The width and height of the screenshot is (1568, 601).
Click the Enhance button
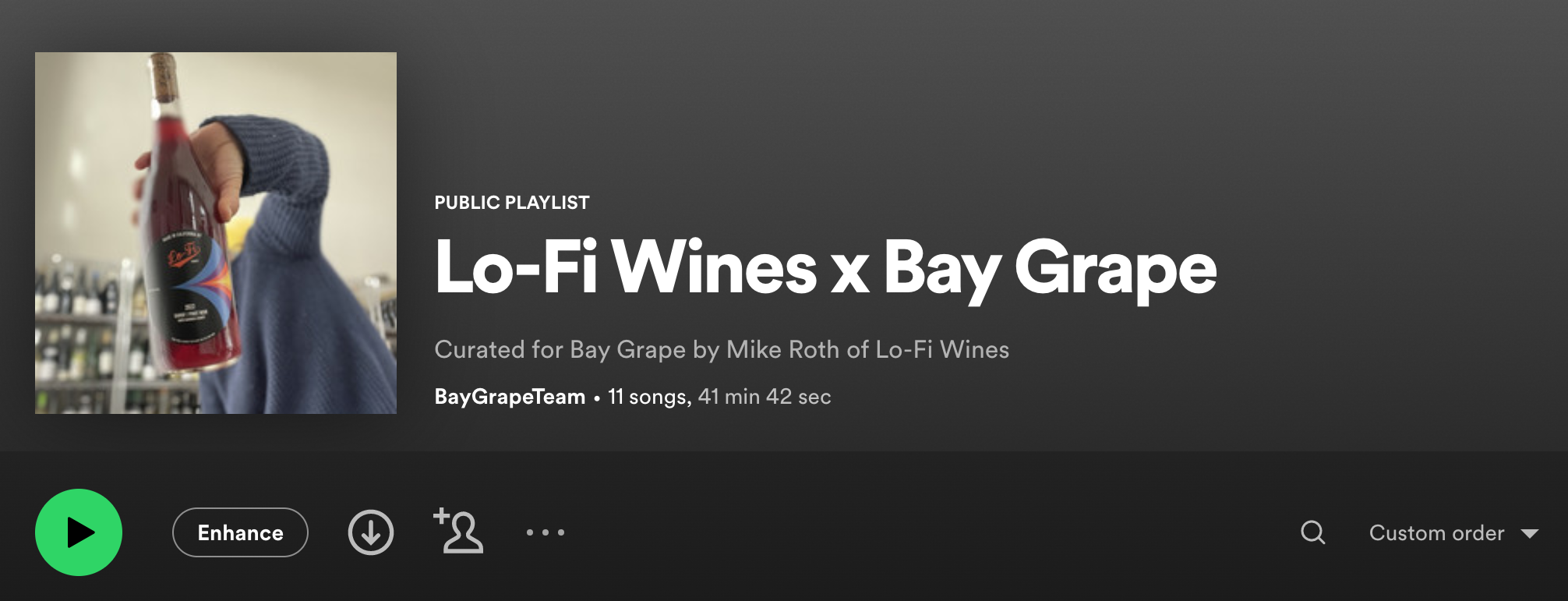[240, 532]
